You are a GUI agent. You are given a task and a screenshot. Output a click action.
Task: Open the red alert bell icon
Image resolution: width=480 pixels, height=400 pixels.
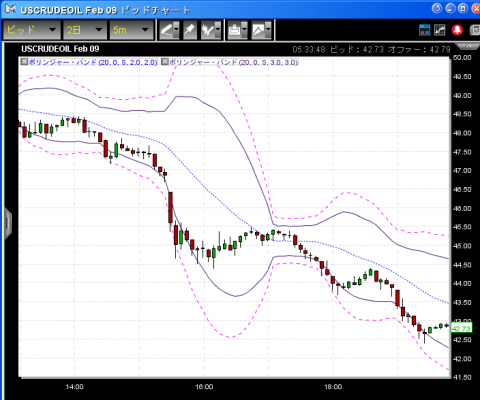pyautogui.click(x=457, y=30)
